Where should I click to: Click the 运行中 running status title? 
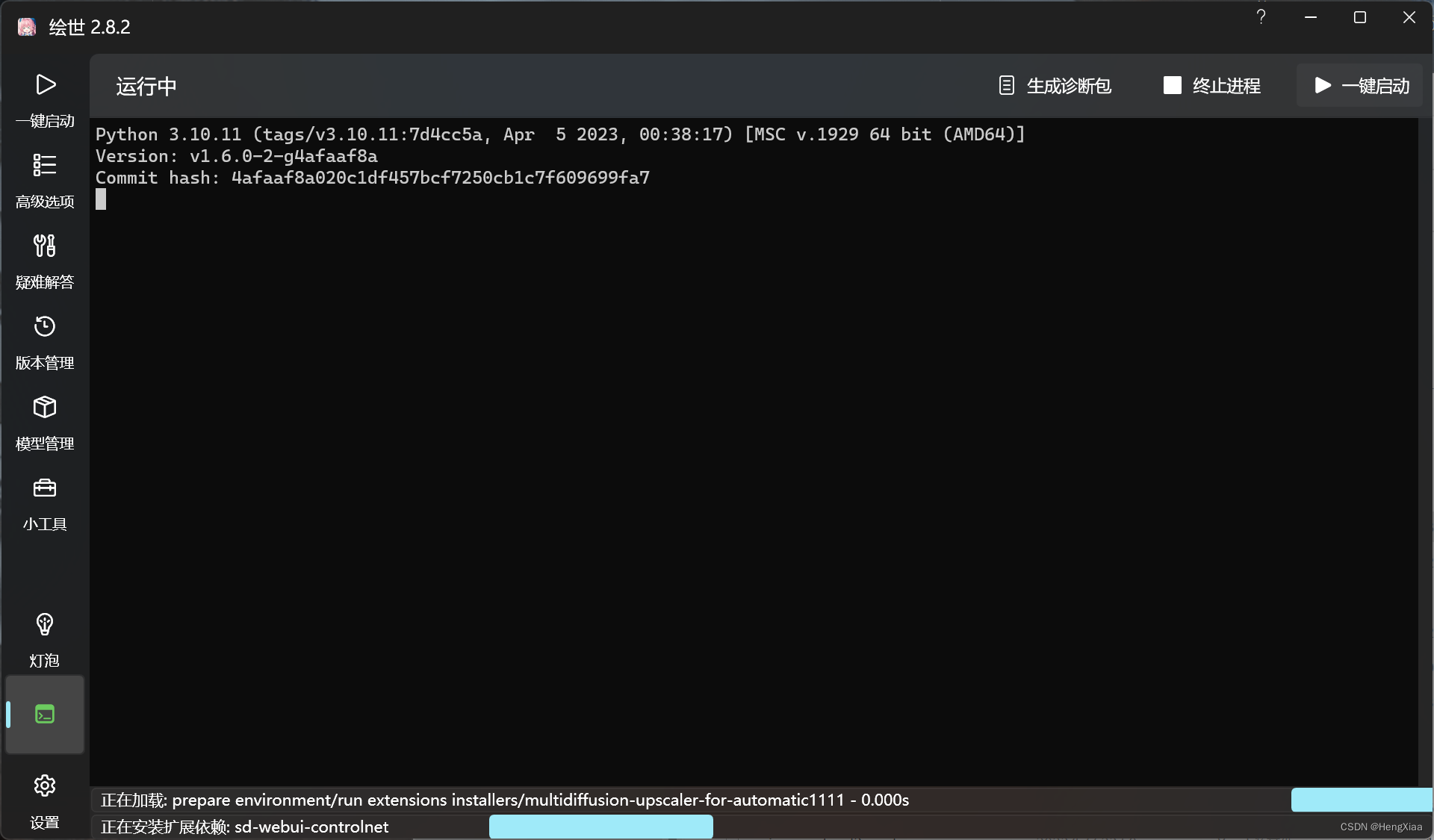(146, 86)
